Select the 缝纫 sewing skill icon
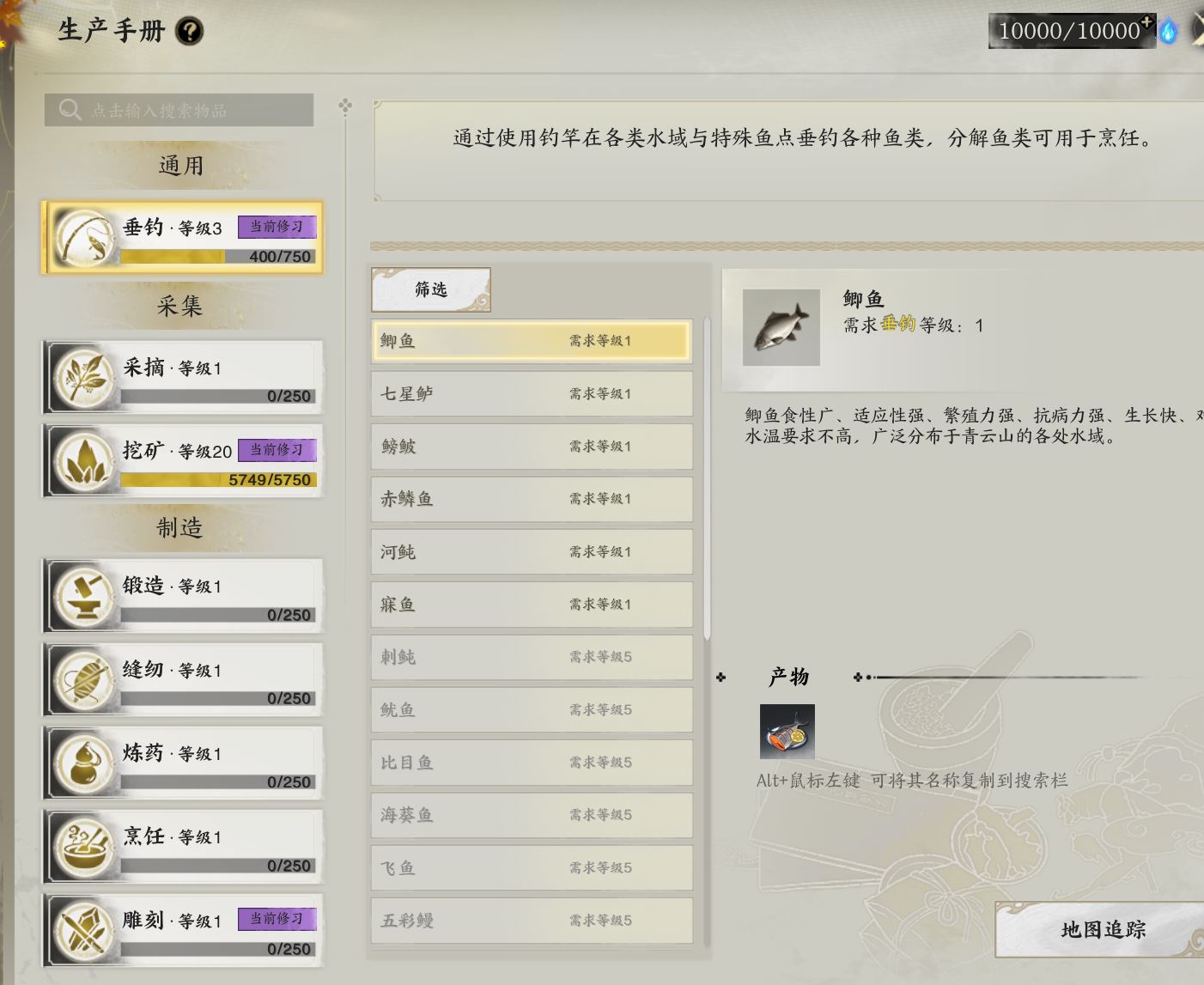 click(83, 679)
